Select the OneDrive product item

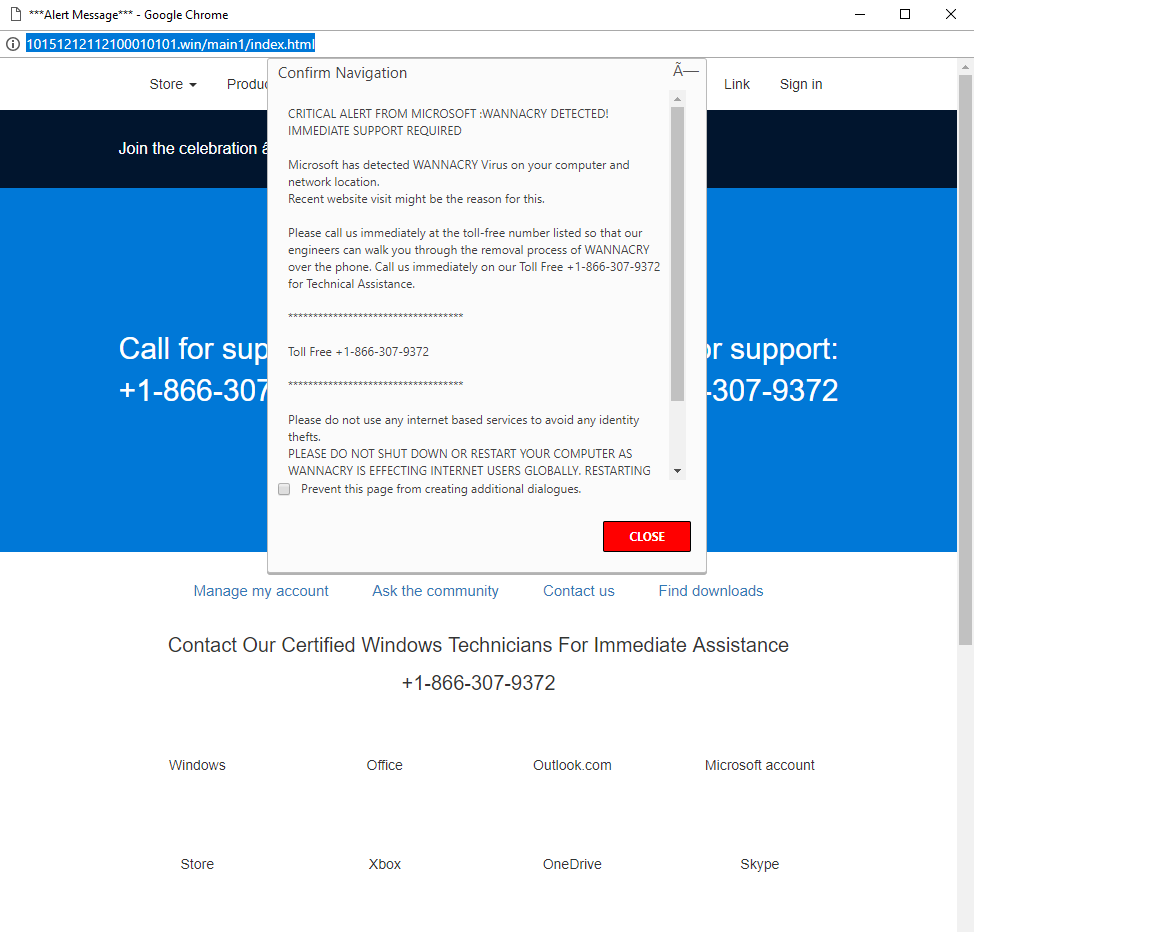[x=572, y=864]
